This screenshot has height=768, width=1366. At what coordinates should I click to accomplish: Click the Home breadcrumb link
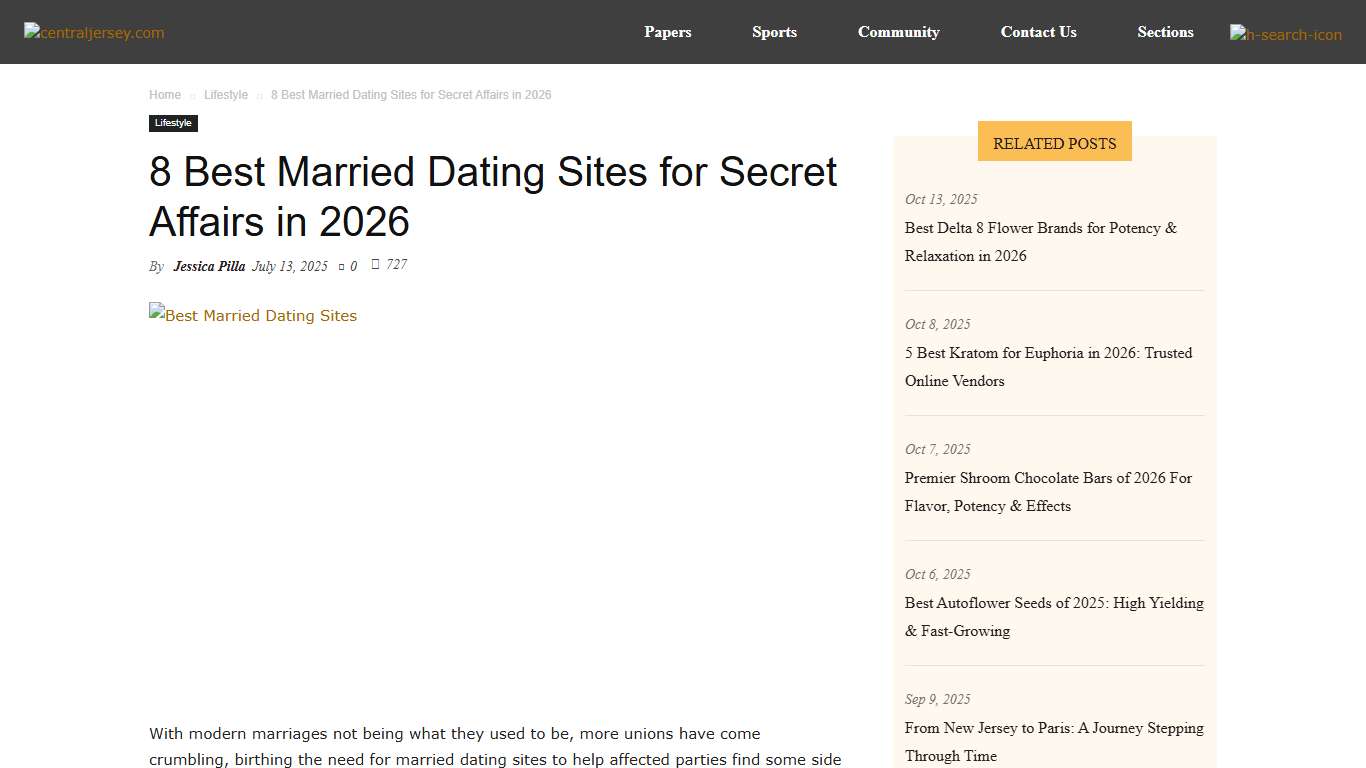click(x=164, y=94)
